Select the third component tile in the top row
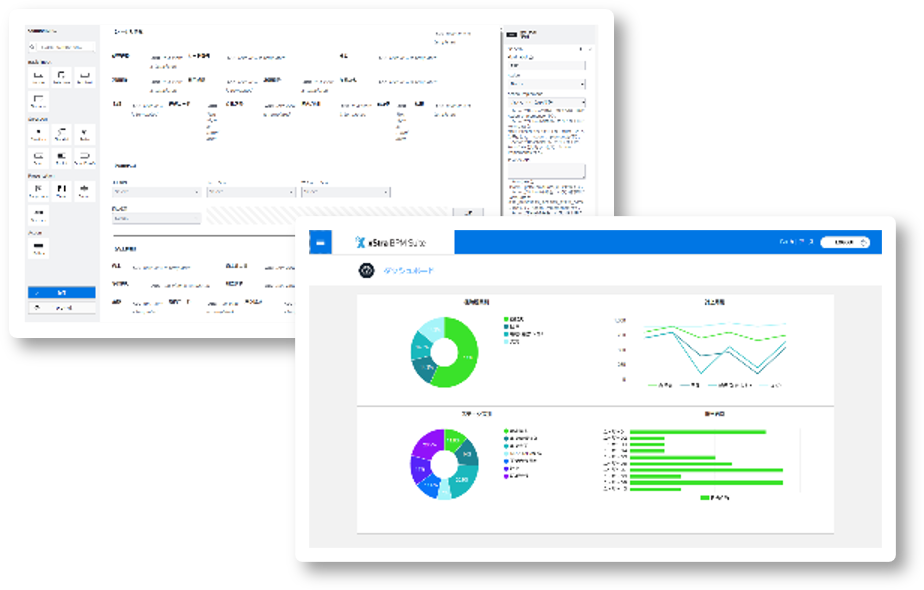The height and width of the screenshot is (590, 924). coord(85,77)
